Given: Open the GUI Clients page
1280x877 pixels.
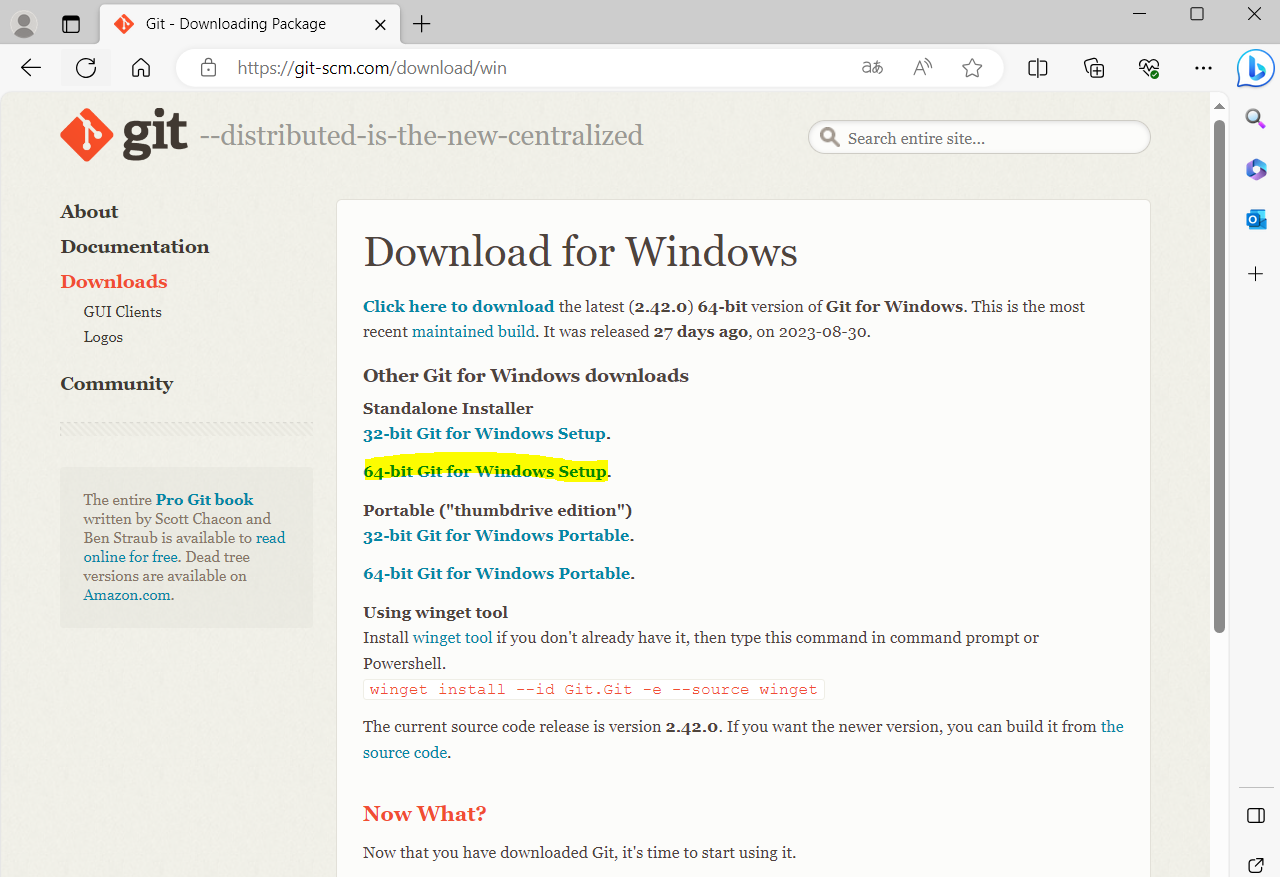Looking at the screenshot, I should [x=123, y=312].
